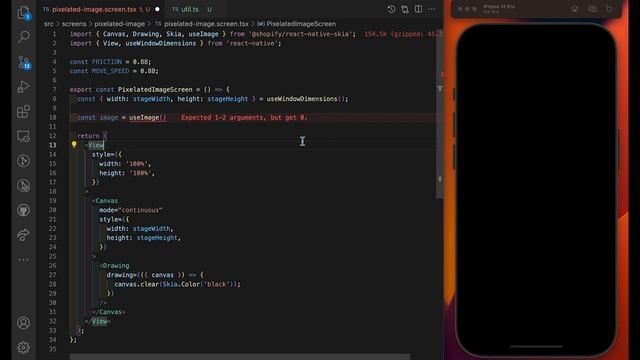This screenshot has height=360, width=640.
Task: Click 'react-native' import string on line 2
Action: click(252, 43)
